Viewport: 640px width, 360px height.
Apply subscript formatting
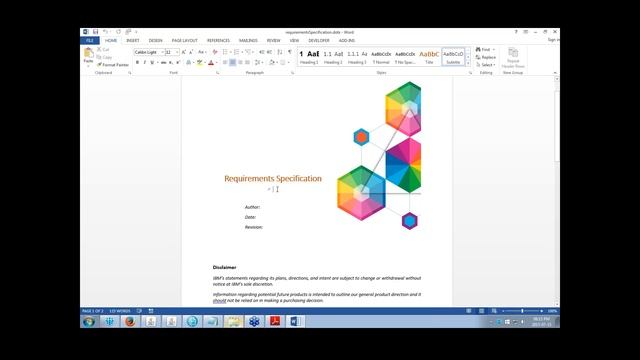point(171,62)
